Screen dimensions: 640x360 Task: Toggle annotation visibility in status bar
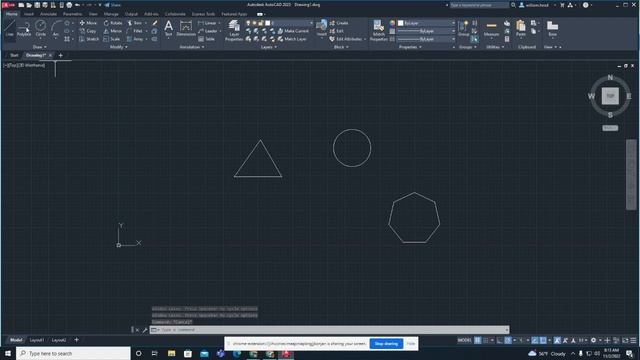click(x=557, y=340)
